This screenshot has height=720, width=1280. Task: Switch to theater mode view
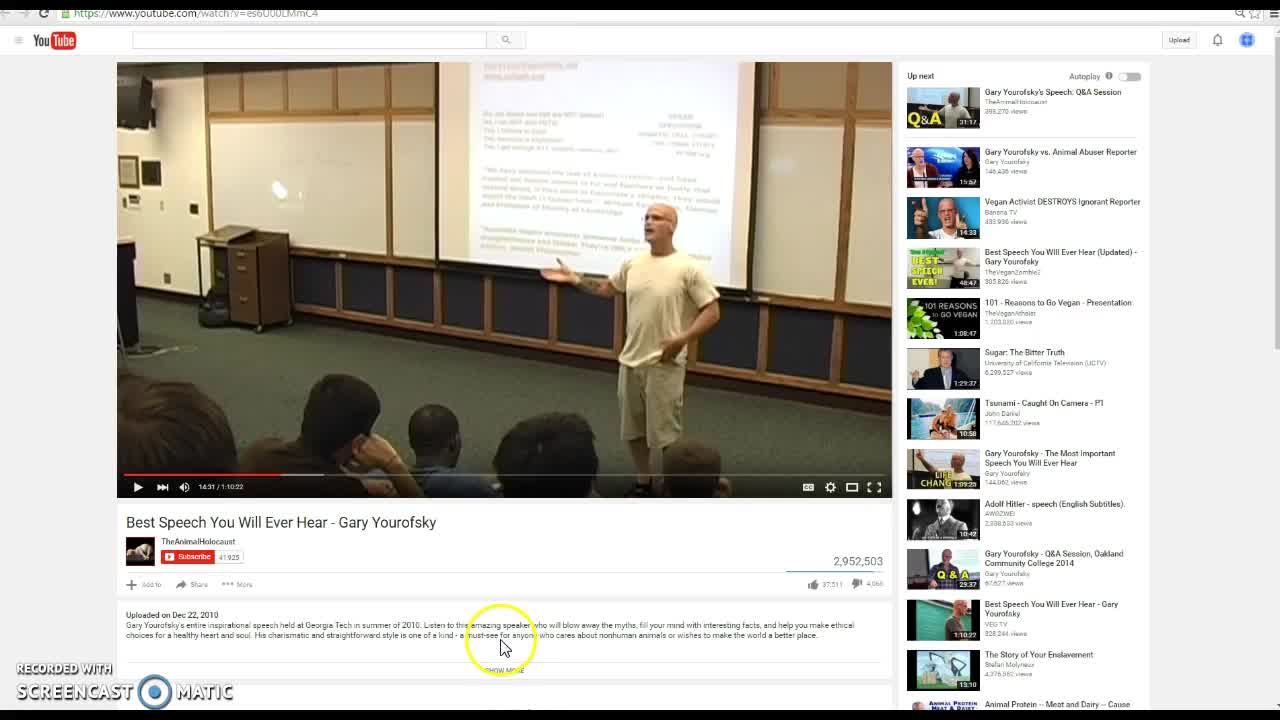coord(852,487)
